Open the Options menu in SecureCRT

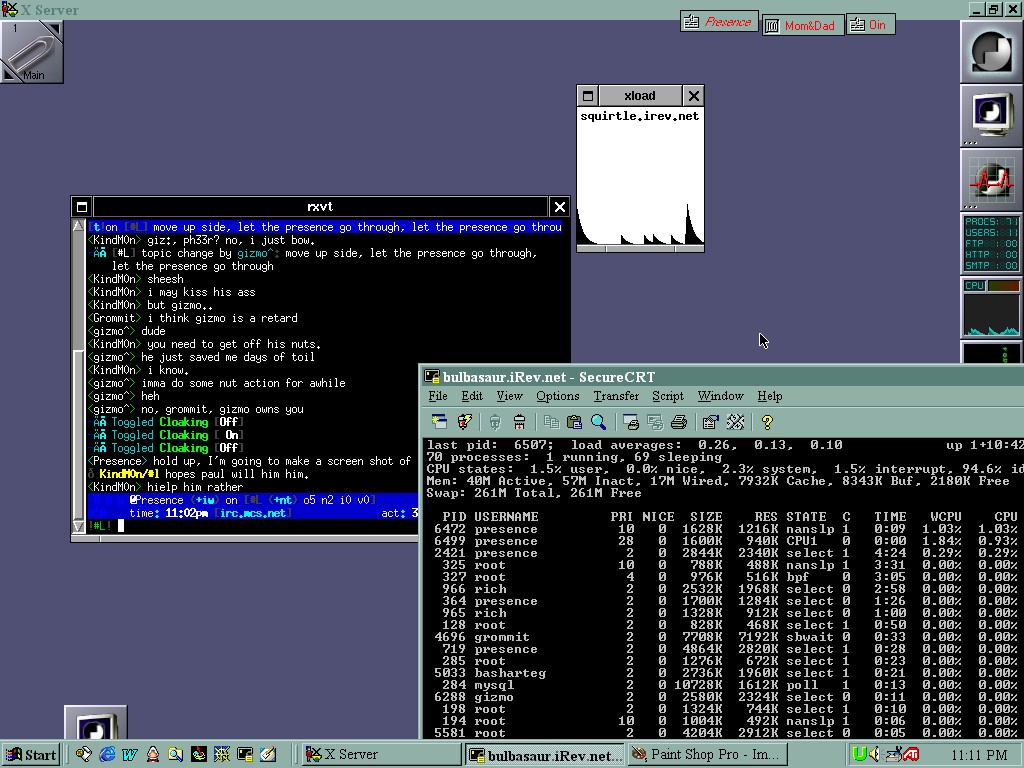point(557,396)
